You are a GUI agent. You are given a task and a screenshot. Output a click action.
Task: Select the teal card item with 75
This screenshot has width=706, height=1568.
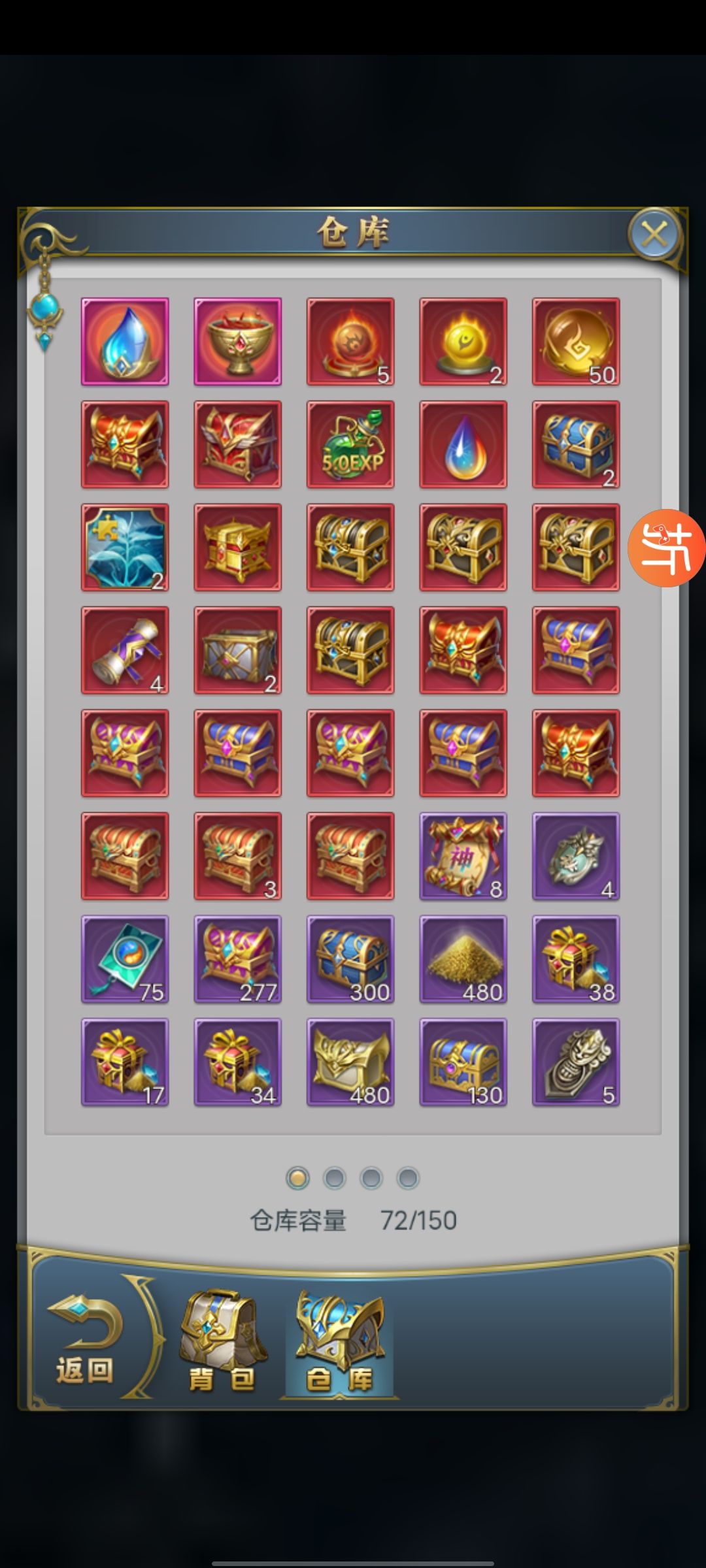[x=125, y=959]
